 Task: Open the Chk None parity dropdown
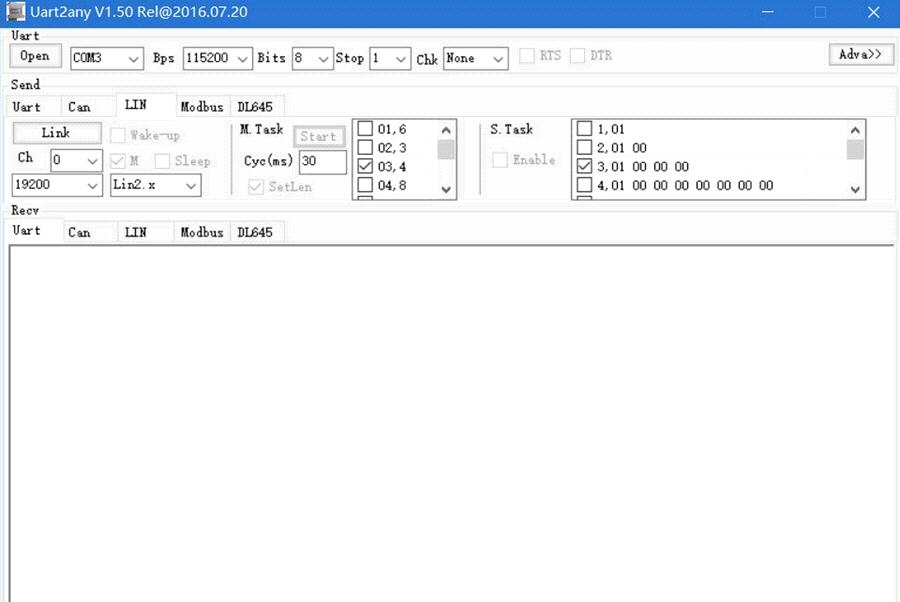coord(497,59)
